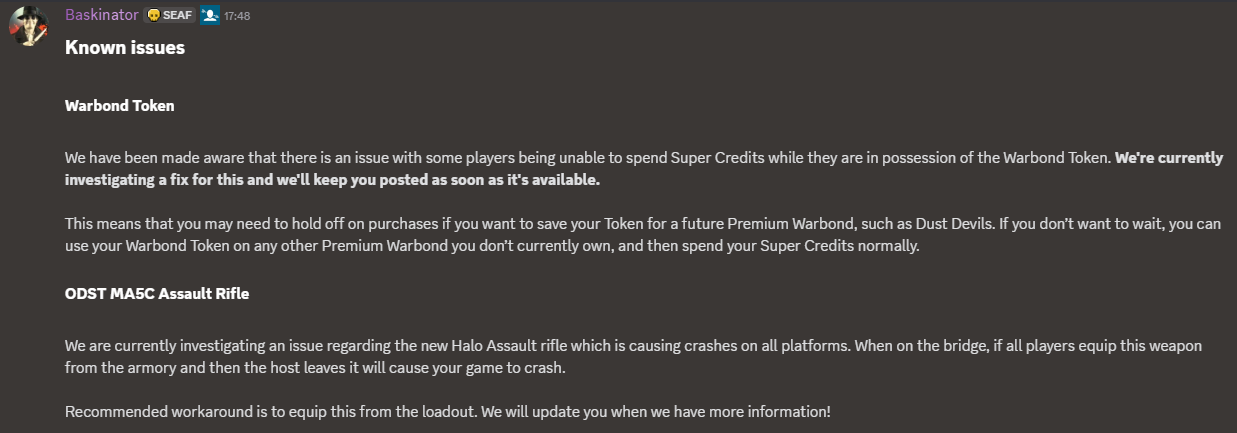Click the blue role icon beside the timestamp

click(210, 15)
